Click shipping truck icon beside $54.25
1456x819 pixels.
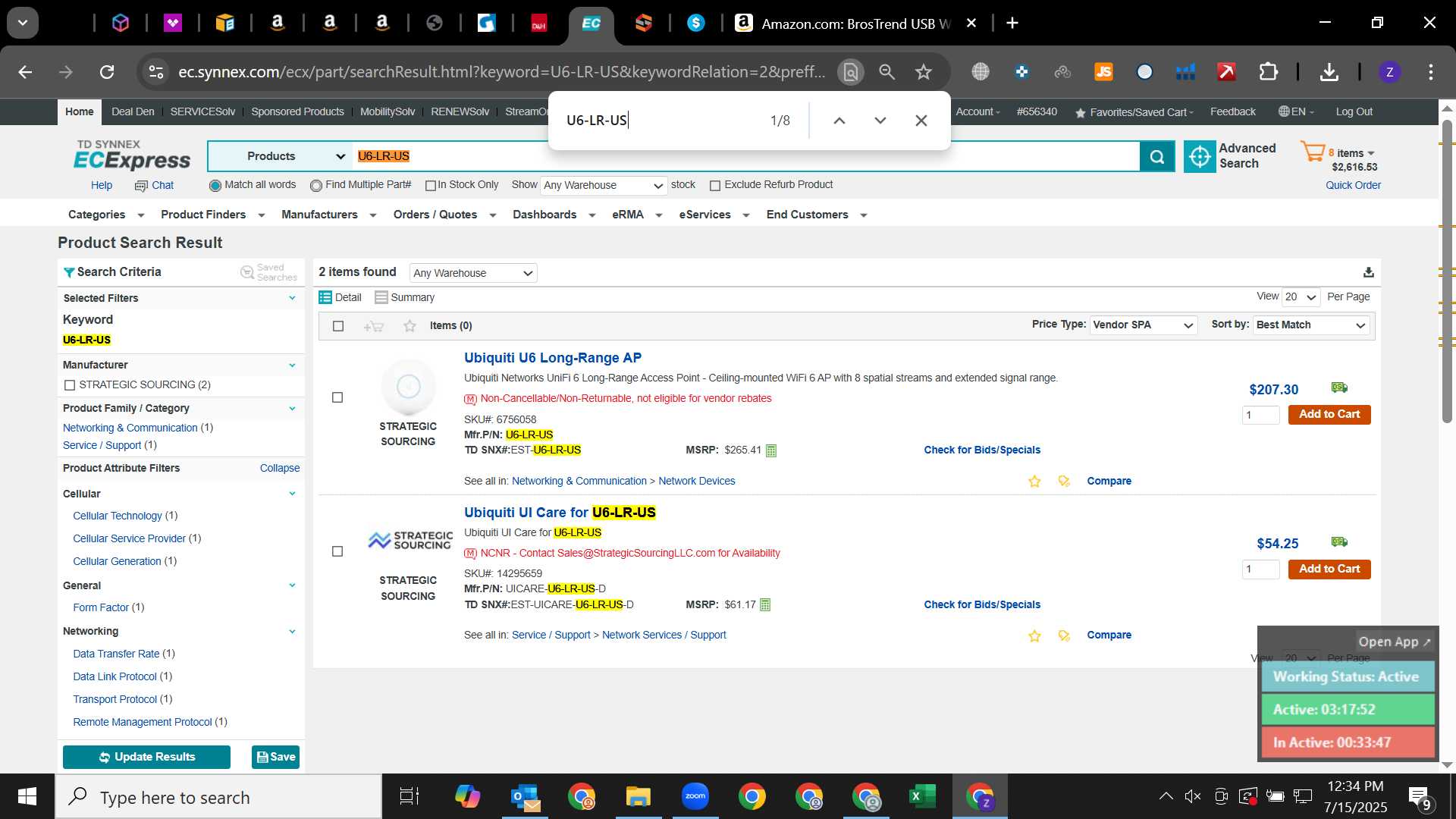(1339, 541)
